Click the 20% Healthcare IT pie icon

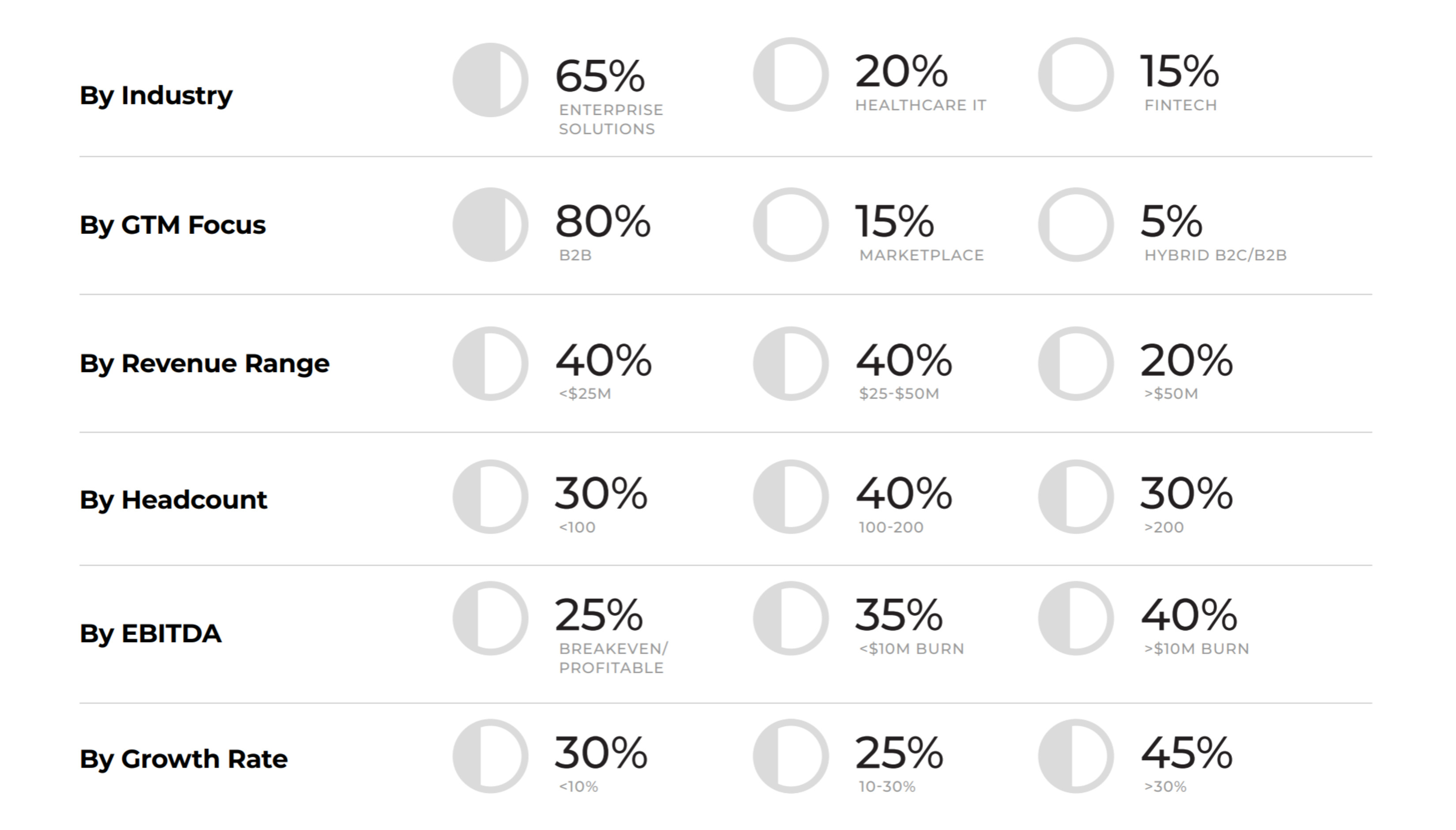(790, 75)
